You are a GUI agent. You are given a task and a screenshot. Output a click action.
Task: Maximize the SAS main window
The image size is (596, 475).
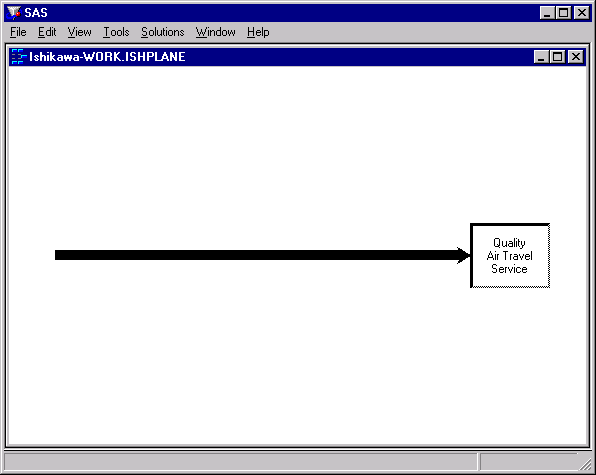563,13
